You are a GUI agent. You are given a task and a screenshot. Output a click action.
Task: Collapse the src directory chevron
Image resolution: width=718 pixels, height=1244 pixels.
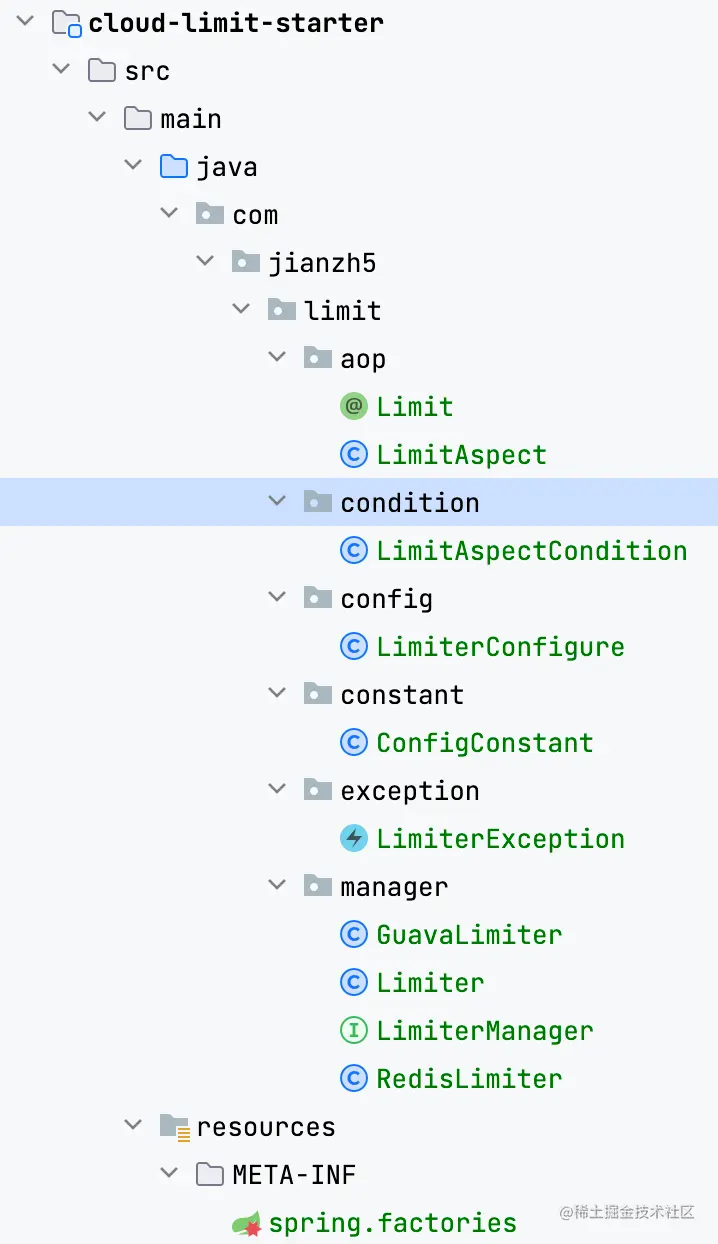tap(61, 71)
